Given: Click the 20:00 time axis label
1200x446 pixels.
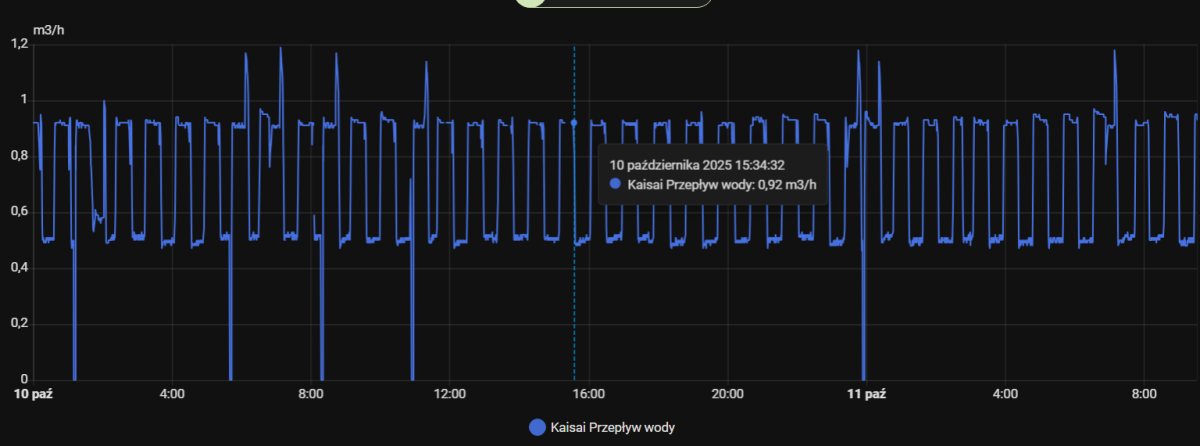Looking at the screenshot, I should coord(727,394).
